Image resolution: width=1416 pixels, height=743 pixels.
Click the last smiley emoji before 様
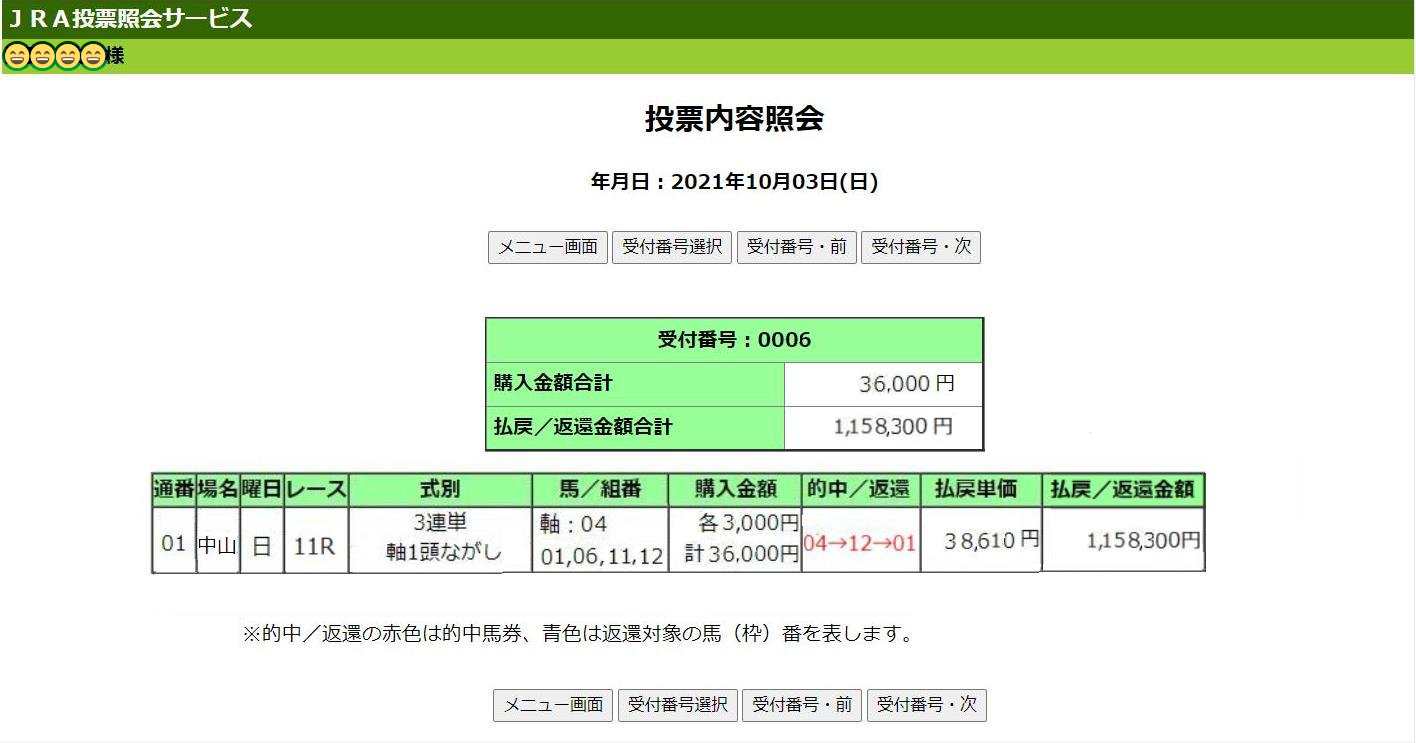pyautogui.click(x=93, y=57)
